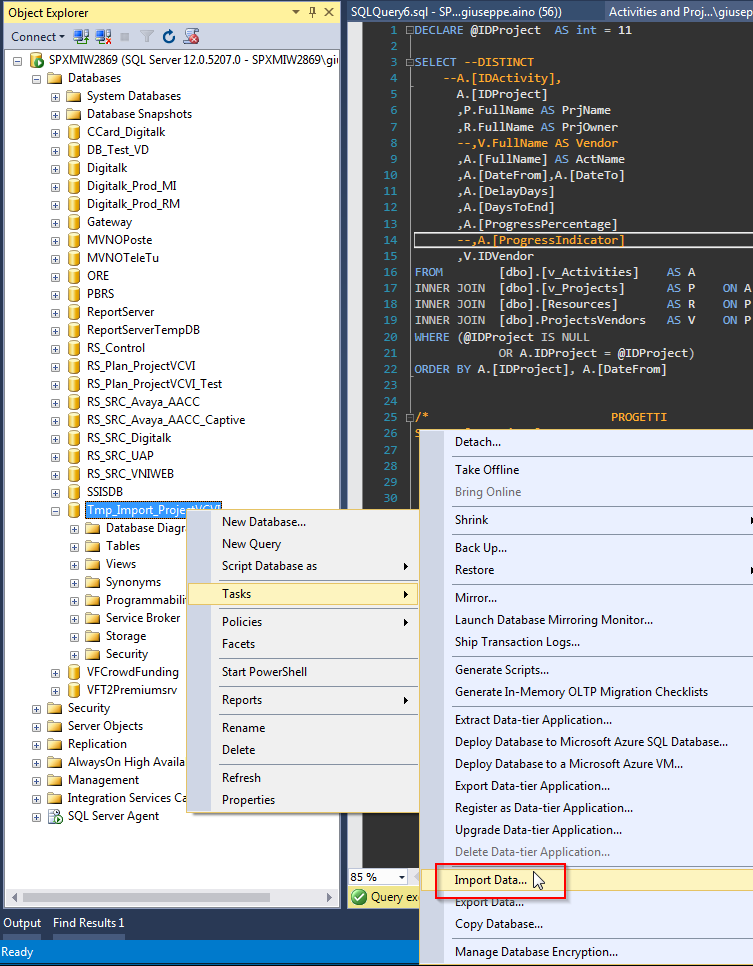The width and height of the screenshot is (753, 966).
Task: Switch to the Find Results 1 tab
Action: pyautogui.click(x=89, y=923)
